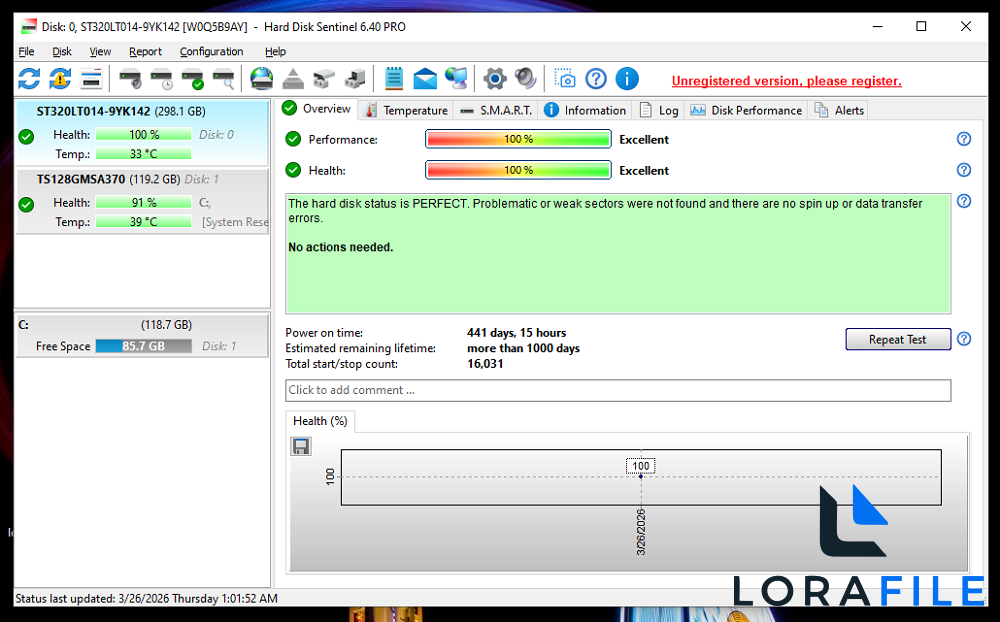Click the refresh disk information icon
Image resolution: width=1000 pixels, height=622 pixels.
(29, 78)
